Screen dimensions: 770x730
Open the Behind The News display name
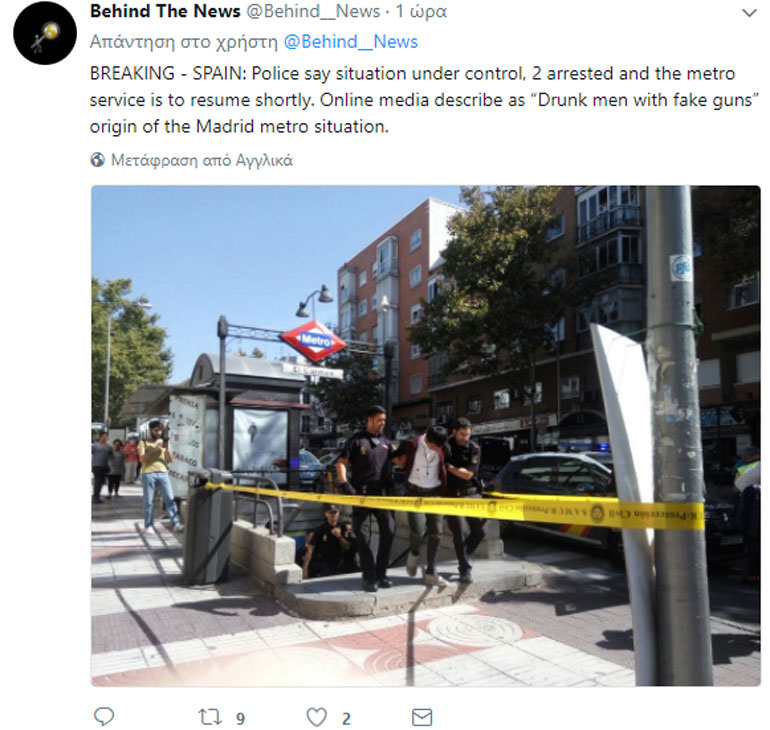(165, 11)
